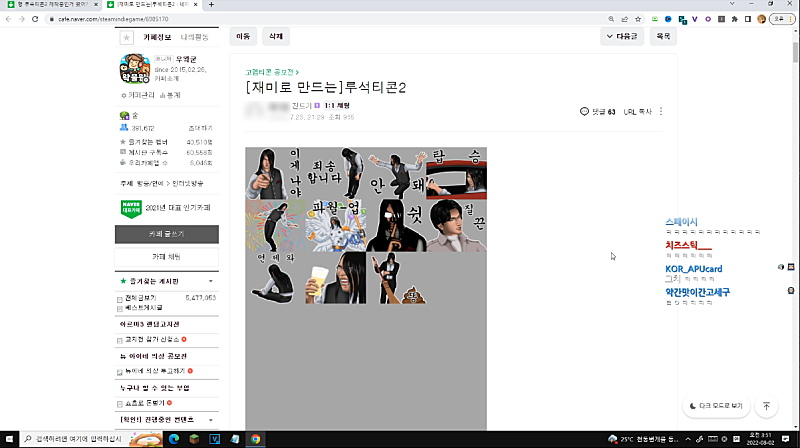Open the blue circular browser extension
800x448 pixels.
pyautogui.click(x=668, y=19)
